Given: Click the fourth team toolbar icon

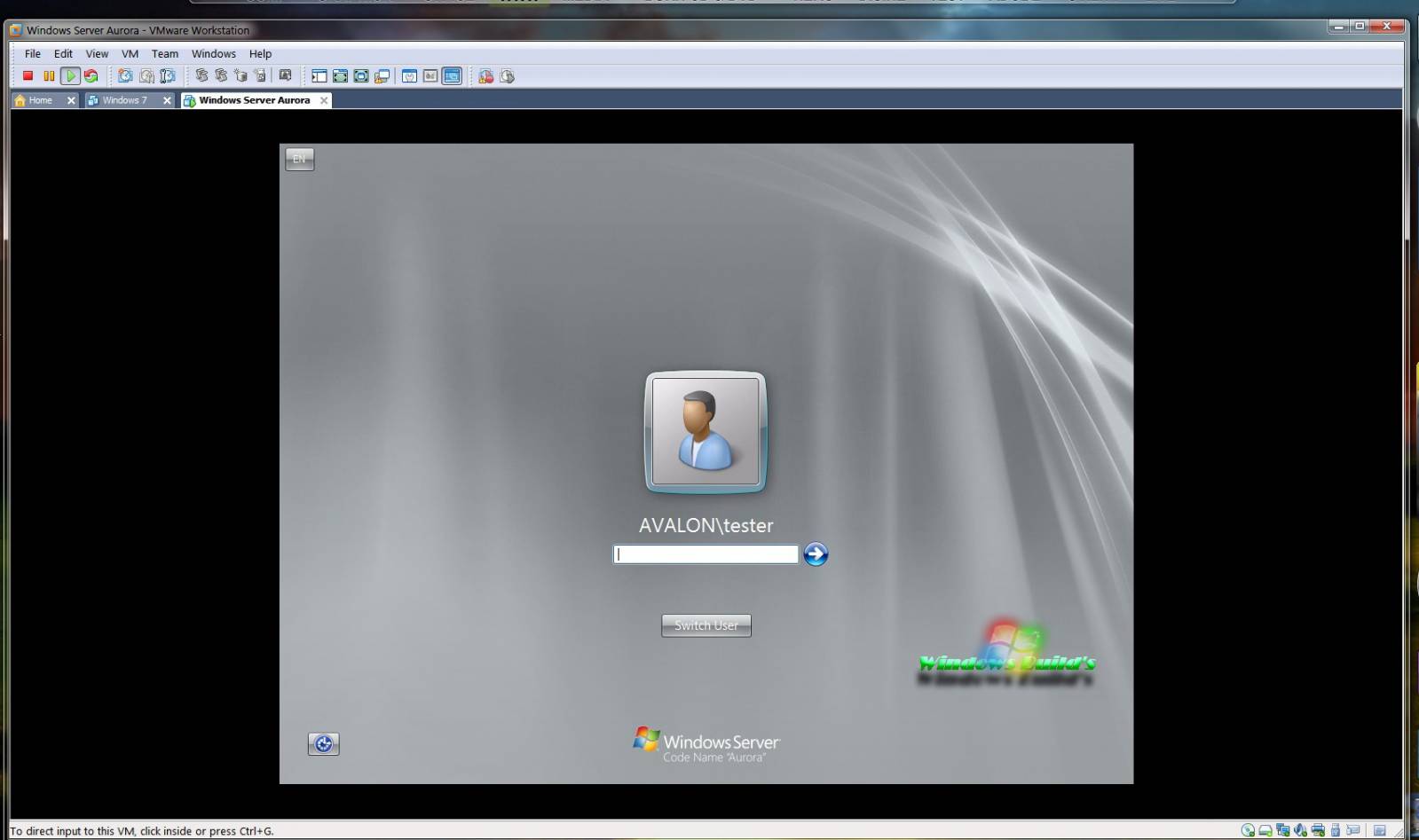Looking at the screenshot, I should tap(260, 76).
